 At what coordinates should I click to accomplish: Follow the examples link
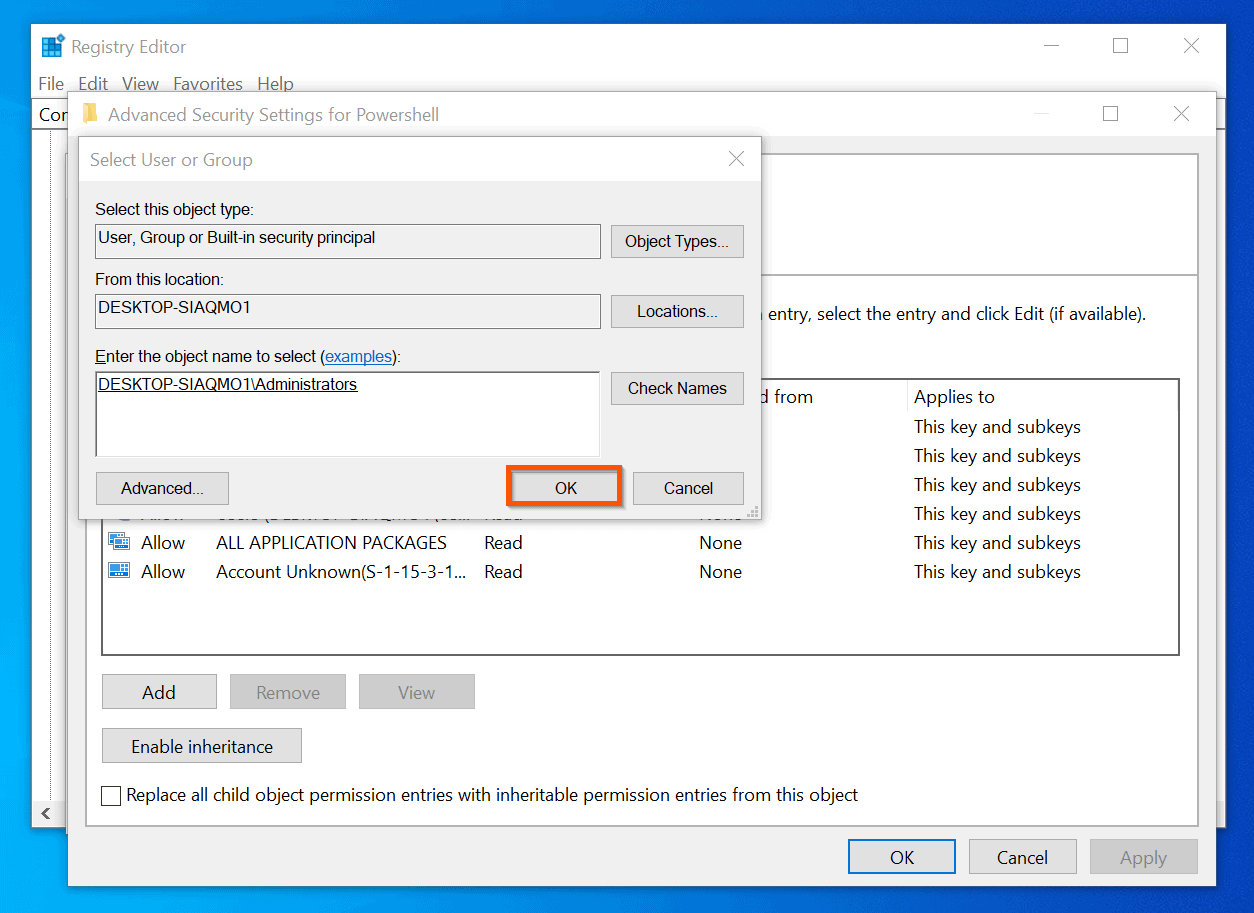[359, 357]
